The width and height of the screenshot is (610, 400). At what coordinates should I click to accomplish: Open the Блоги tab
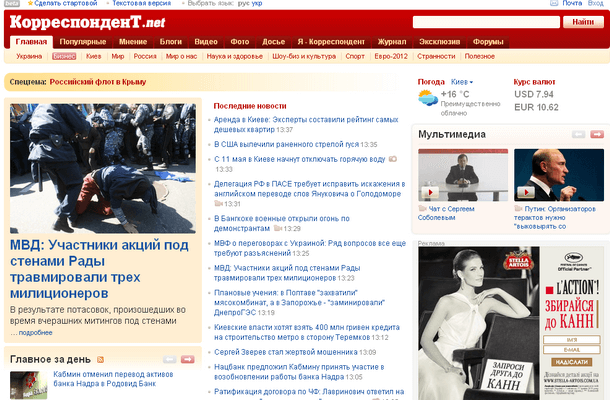pos(171,42)
